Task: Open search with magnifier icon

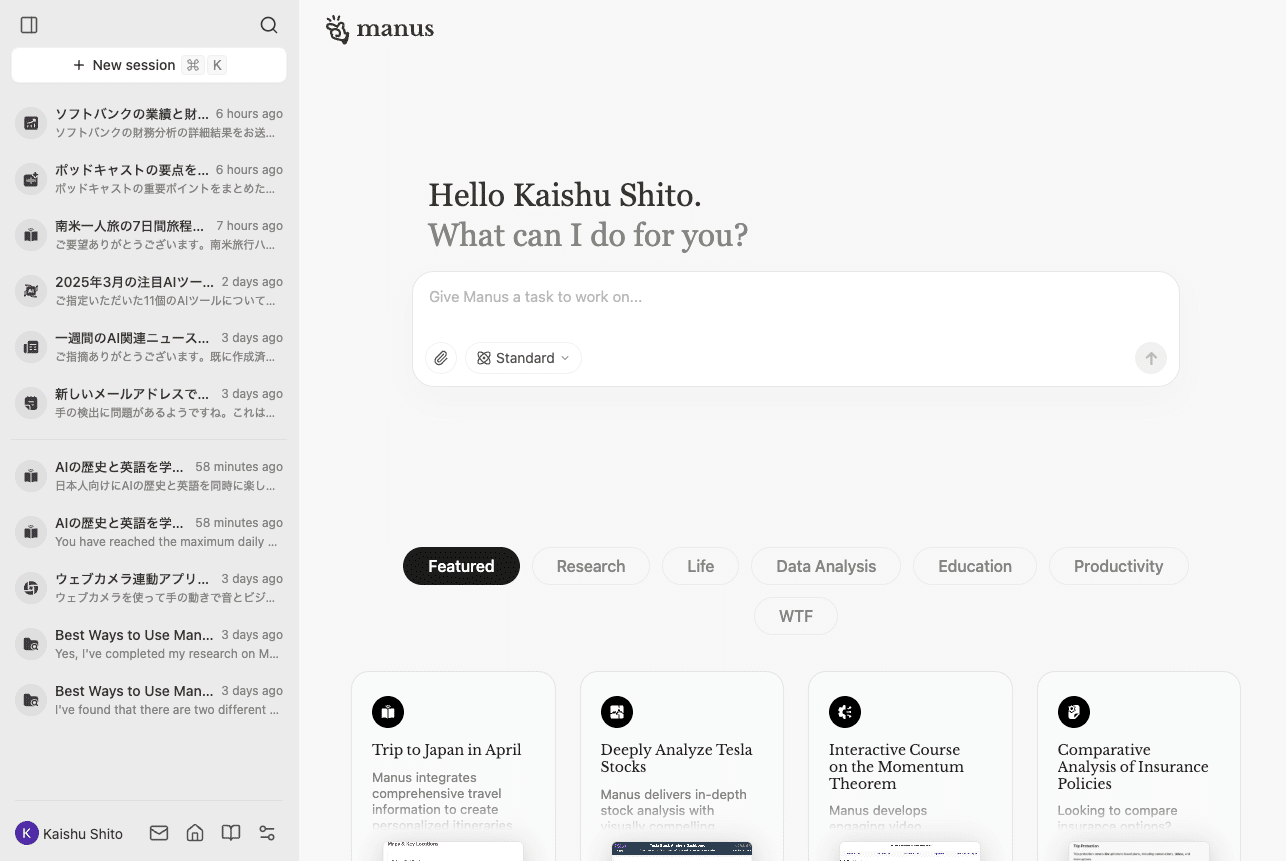Action: click(269, 25)
